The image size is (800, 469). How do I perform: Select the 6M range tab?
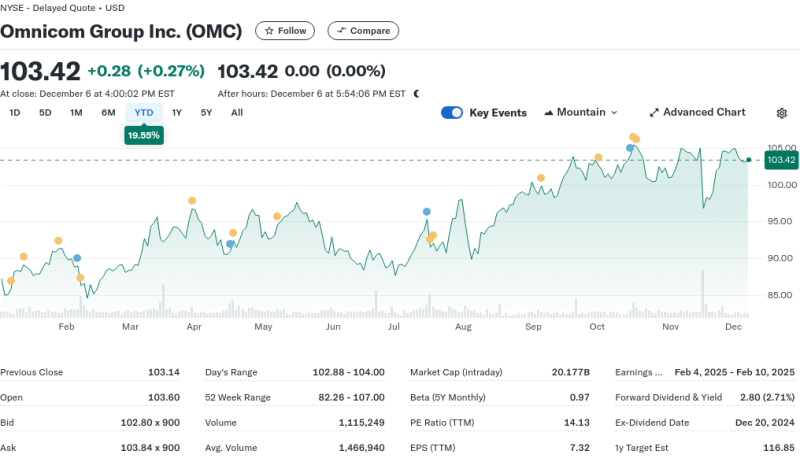pyautogui.click(x=108, y=113)
